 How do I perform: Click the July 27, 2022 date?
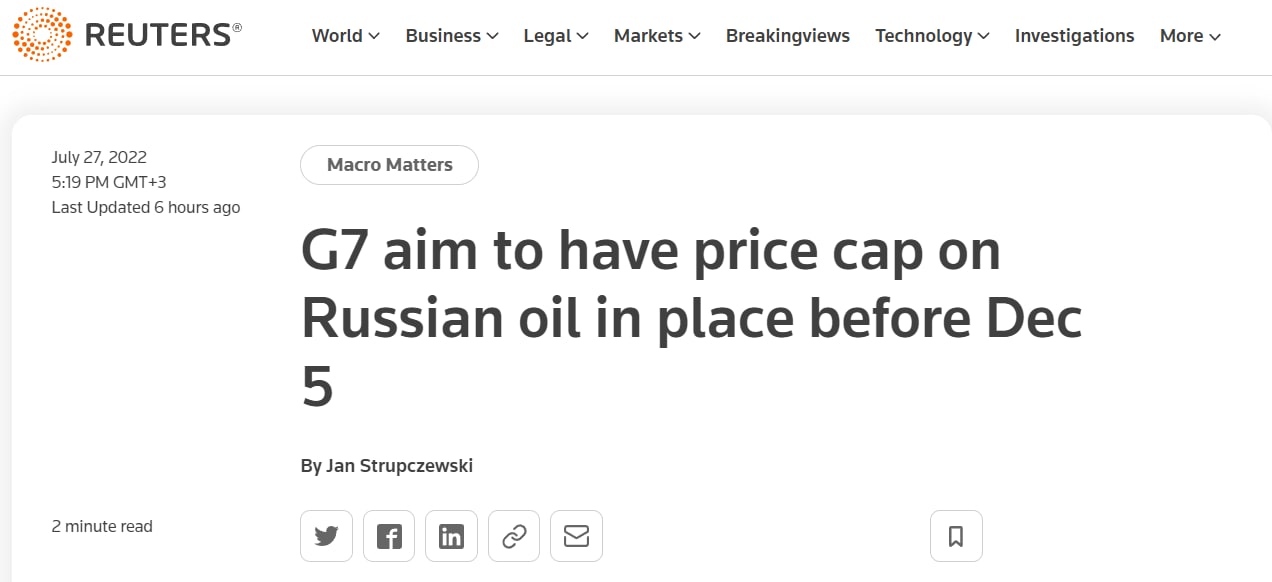(99, 157)
